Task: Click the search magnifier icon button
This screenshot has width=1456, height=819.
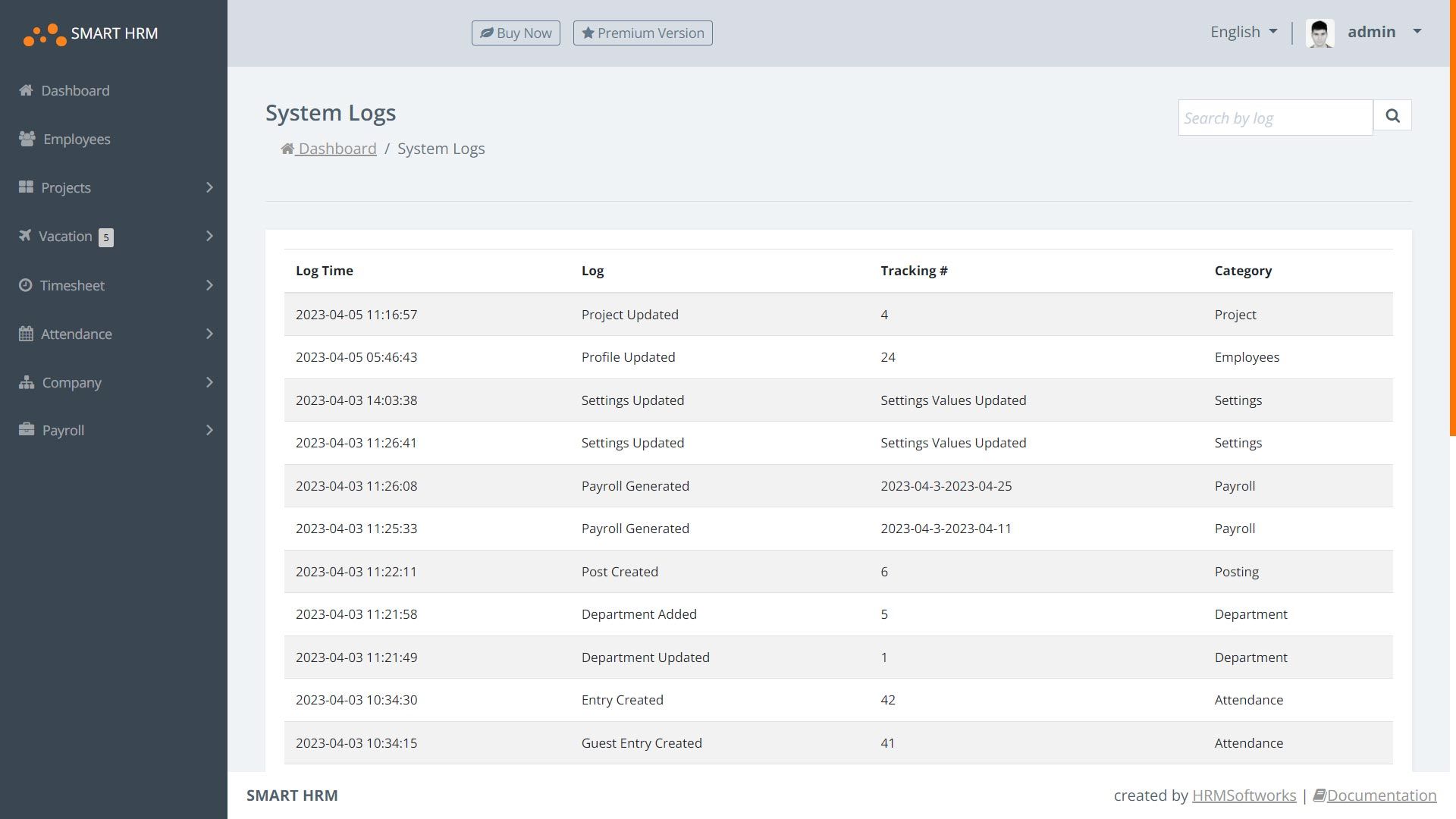Action: [1392, 115]
